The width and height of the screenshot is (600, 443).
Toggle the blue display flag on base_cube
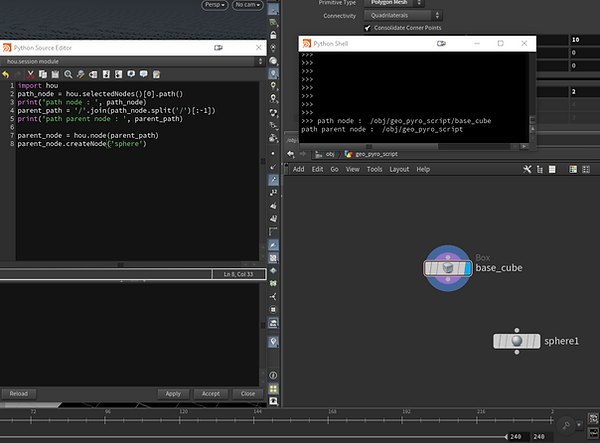(x=467, y=268)
